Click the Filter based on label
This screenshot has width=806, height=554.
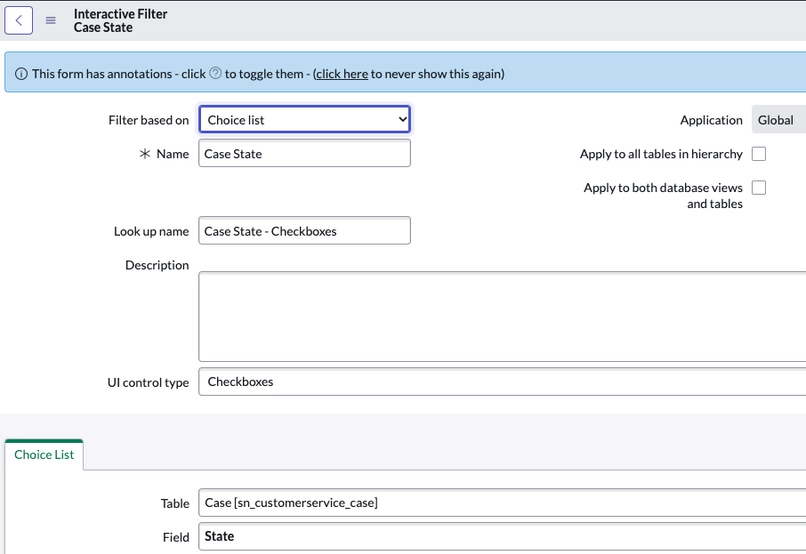(148, 120)
